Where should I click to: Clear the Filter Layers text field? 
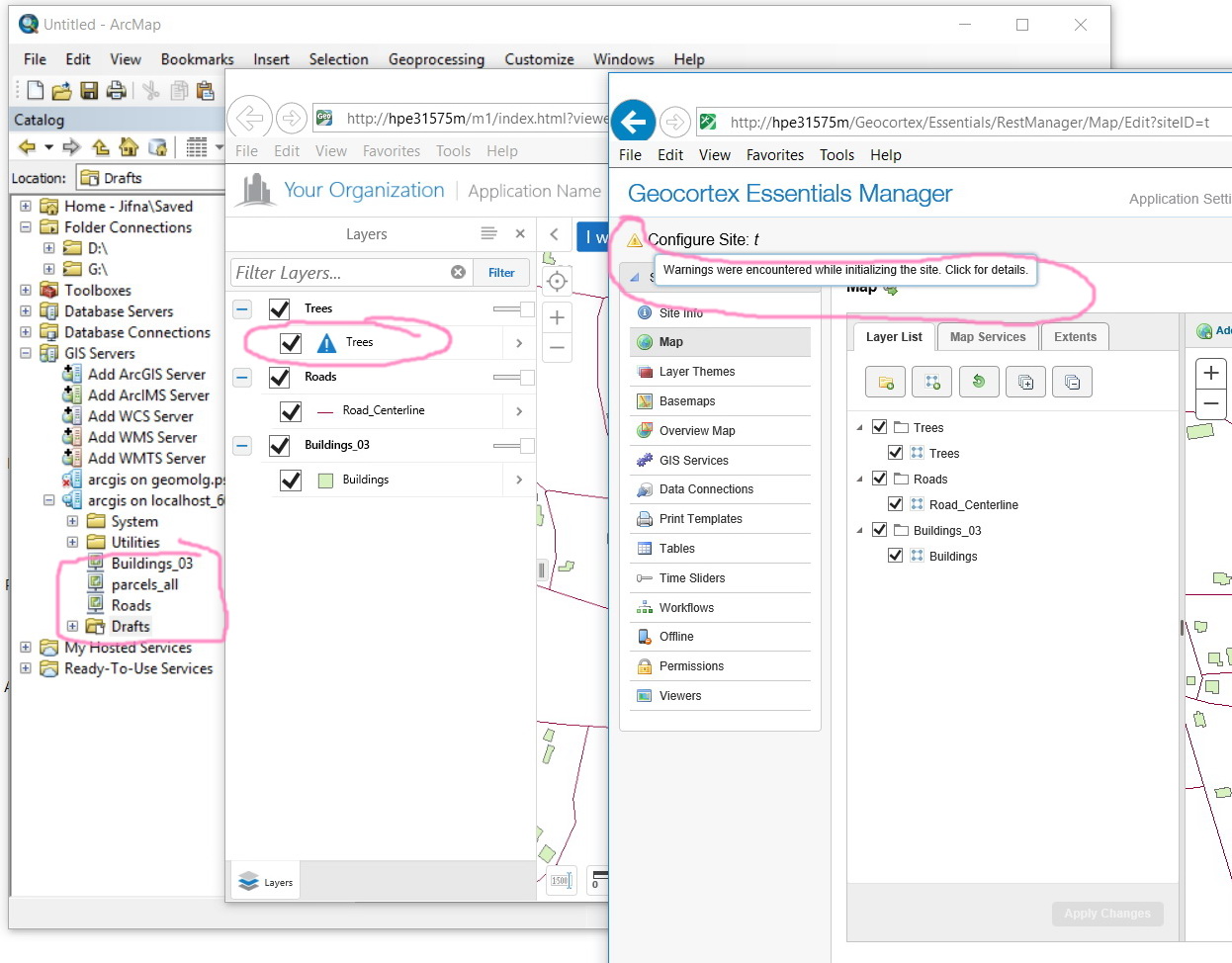458,272
